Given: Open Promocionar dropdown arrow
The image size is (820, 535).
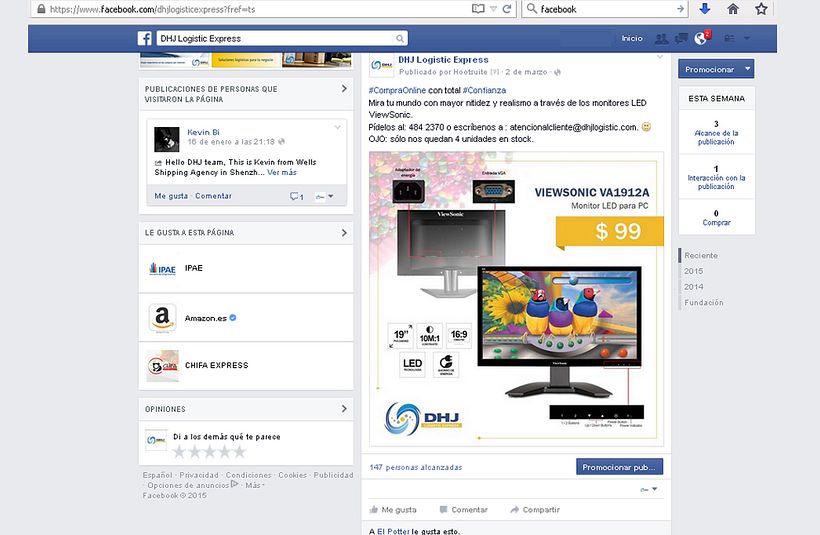Looking at the screenshot, I should 748,69.
